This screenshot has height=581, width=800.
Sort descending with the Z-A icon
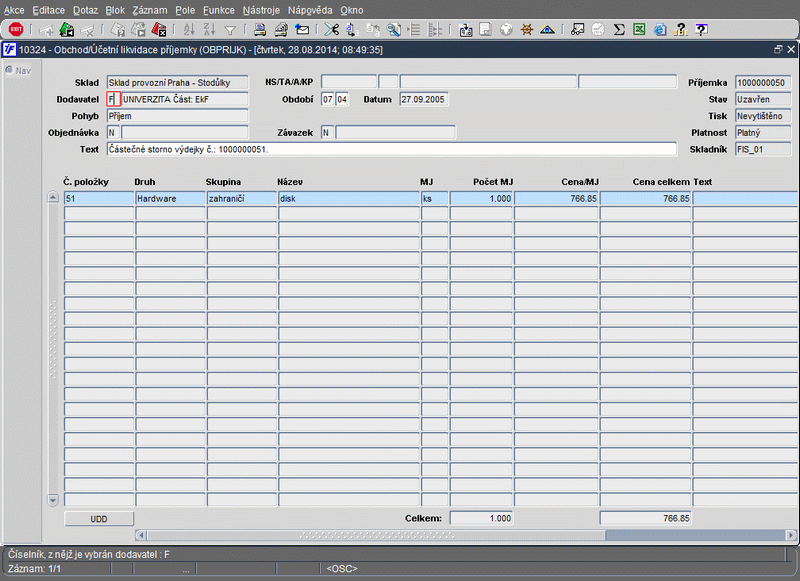(x=210, y=30)
